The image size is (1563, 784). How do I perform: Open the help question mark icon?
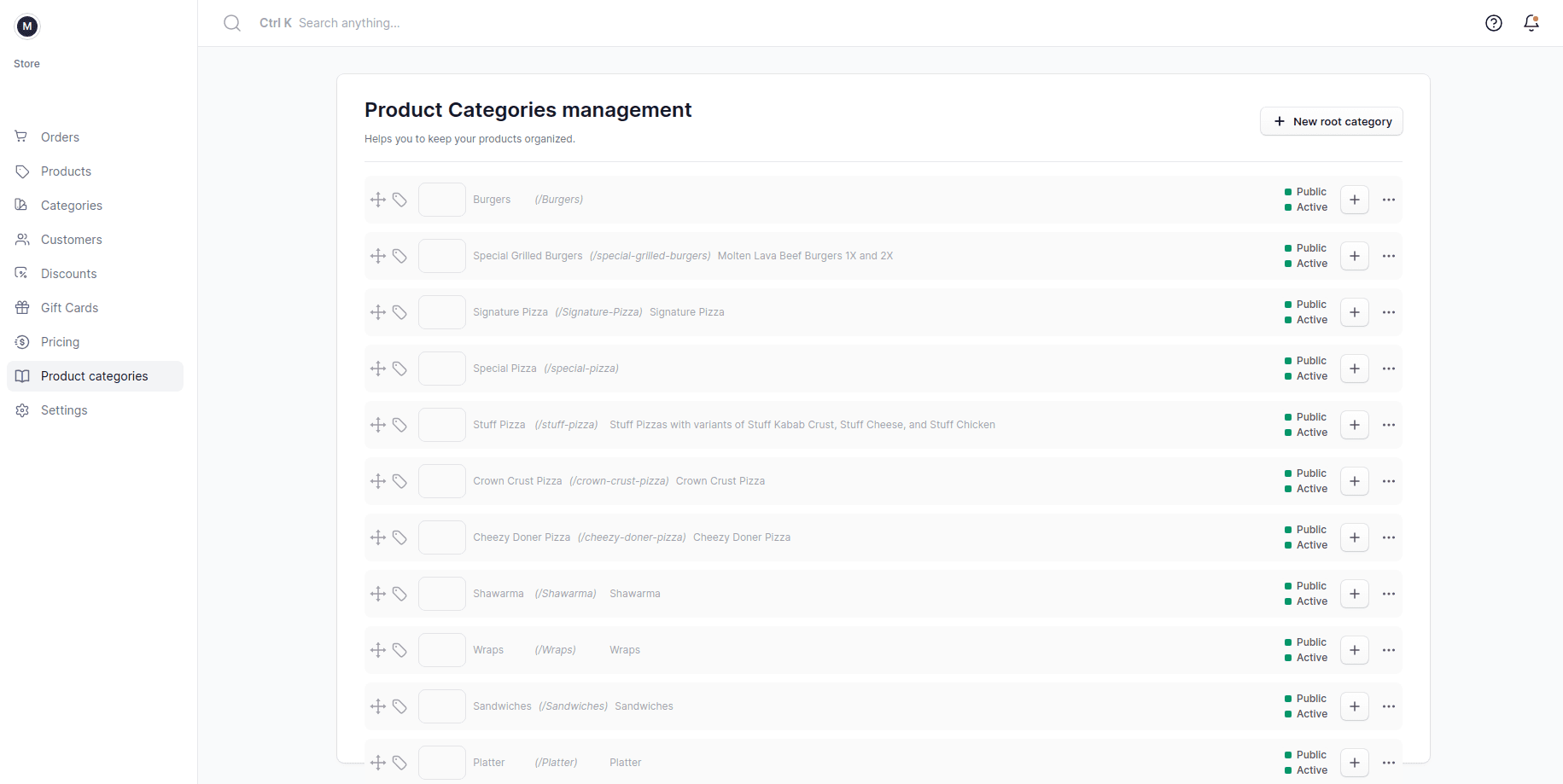pos(1494,23)
